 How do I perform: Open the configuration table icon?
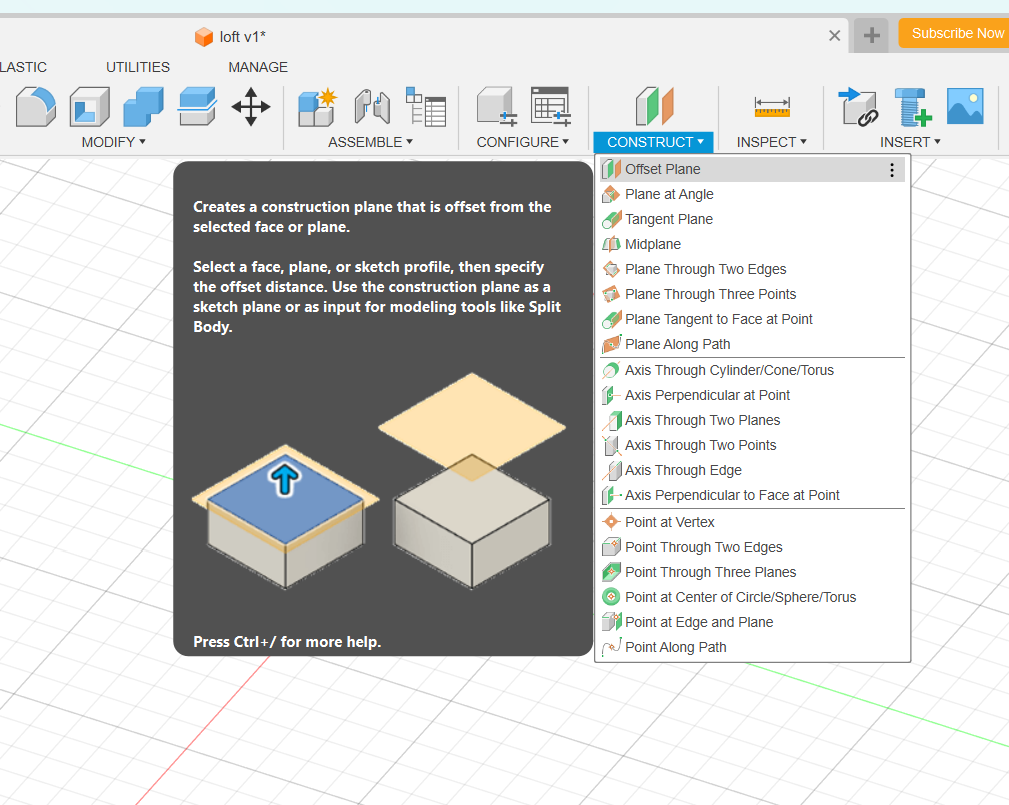click(x=551, y=107)
